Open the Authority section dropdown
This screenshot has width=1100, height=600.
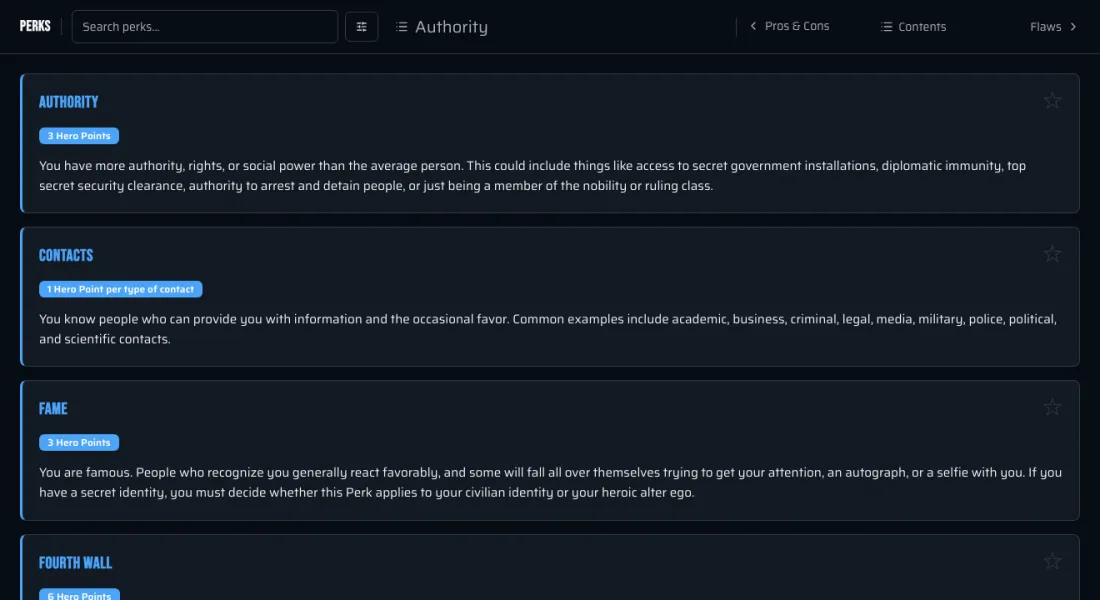(441, 27)
